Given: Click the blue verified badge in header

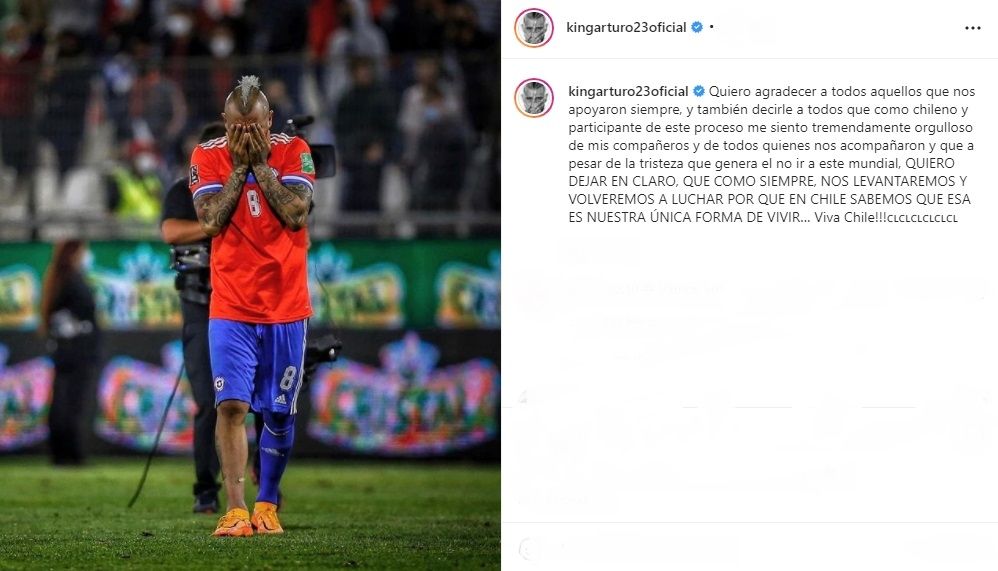Looking at the screenshot, I should pos(697,27).
